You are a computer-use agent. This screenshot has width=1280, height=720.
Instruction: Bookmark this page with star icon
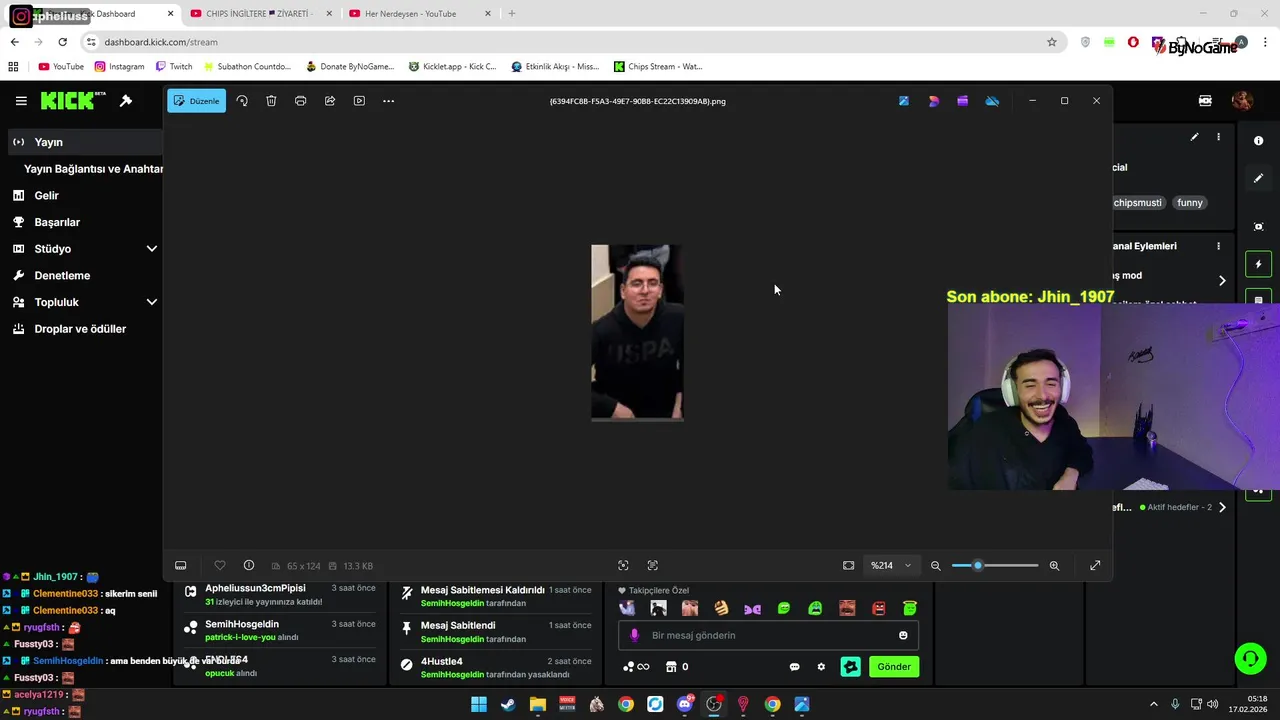click(x=1051, y=42)
